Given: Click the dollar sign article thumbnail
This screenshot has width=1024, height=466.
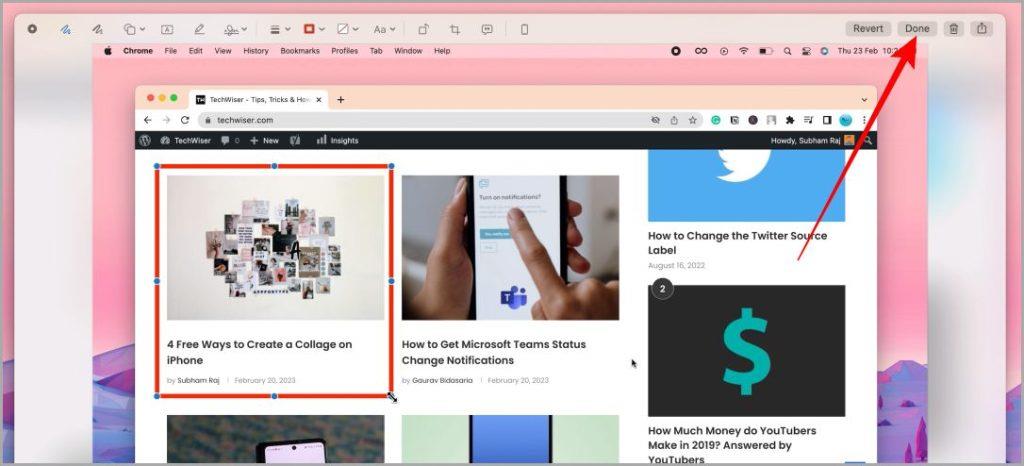Looking at the screenshot, I should tap(746, 350).
